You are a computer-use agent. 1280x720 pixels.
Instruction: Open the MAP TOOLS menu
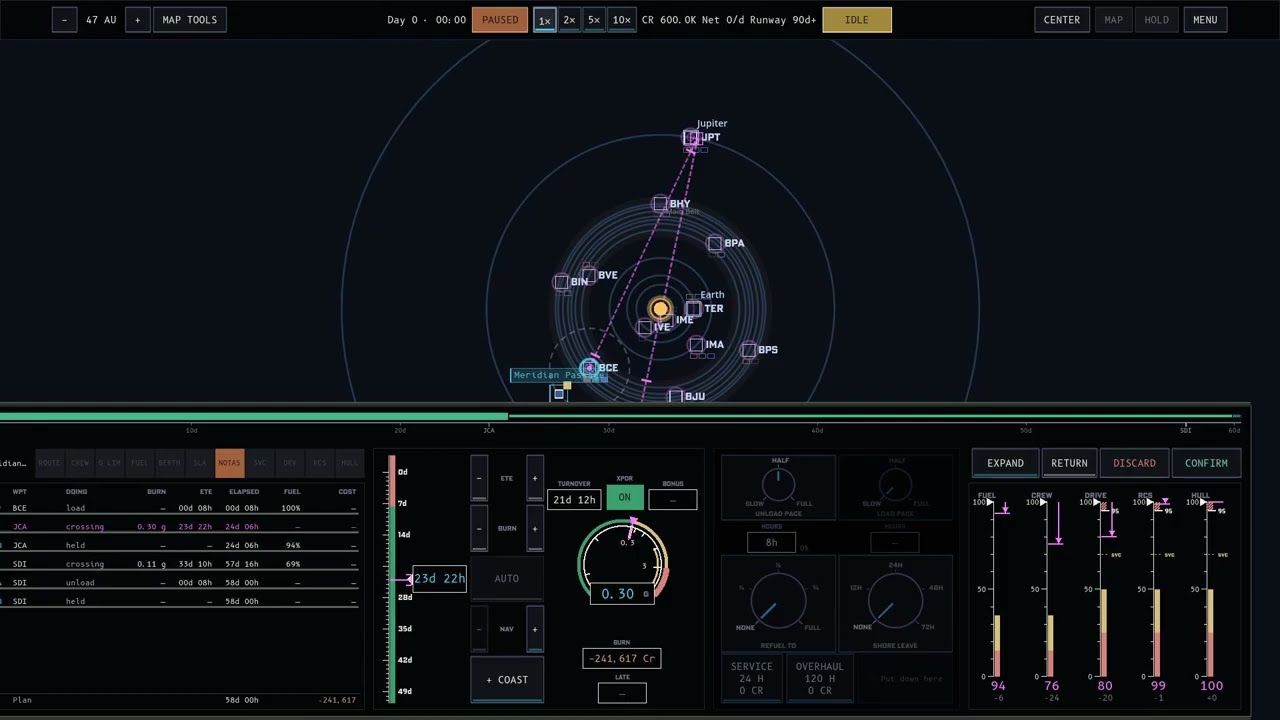pyautogui.click(x=189, y=20)
